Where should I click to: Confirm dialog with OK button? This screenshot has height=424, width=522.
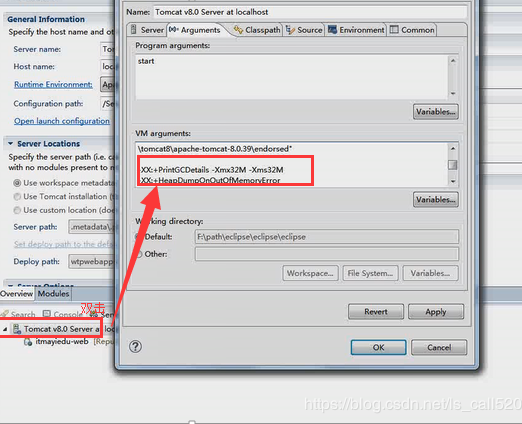pos(378,348)
